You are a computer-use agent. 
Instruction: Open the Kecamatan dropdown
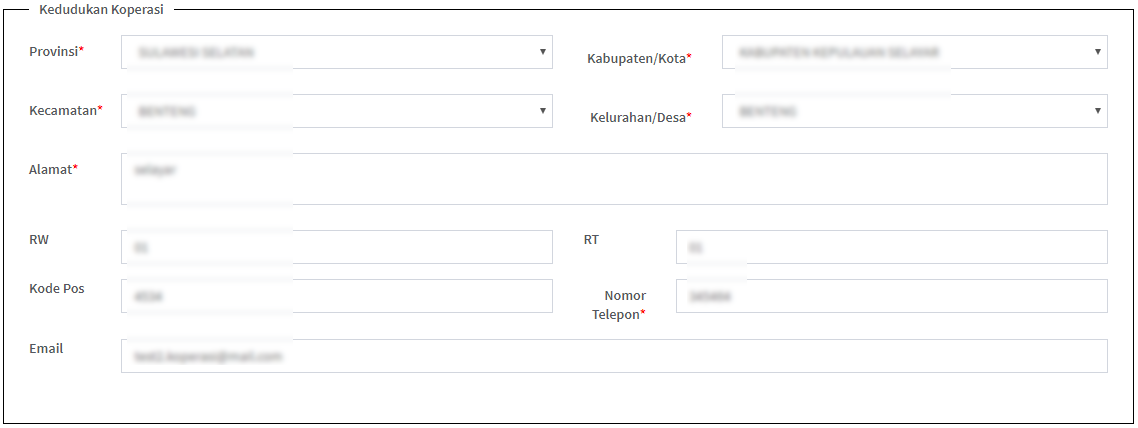coord(336,111)
